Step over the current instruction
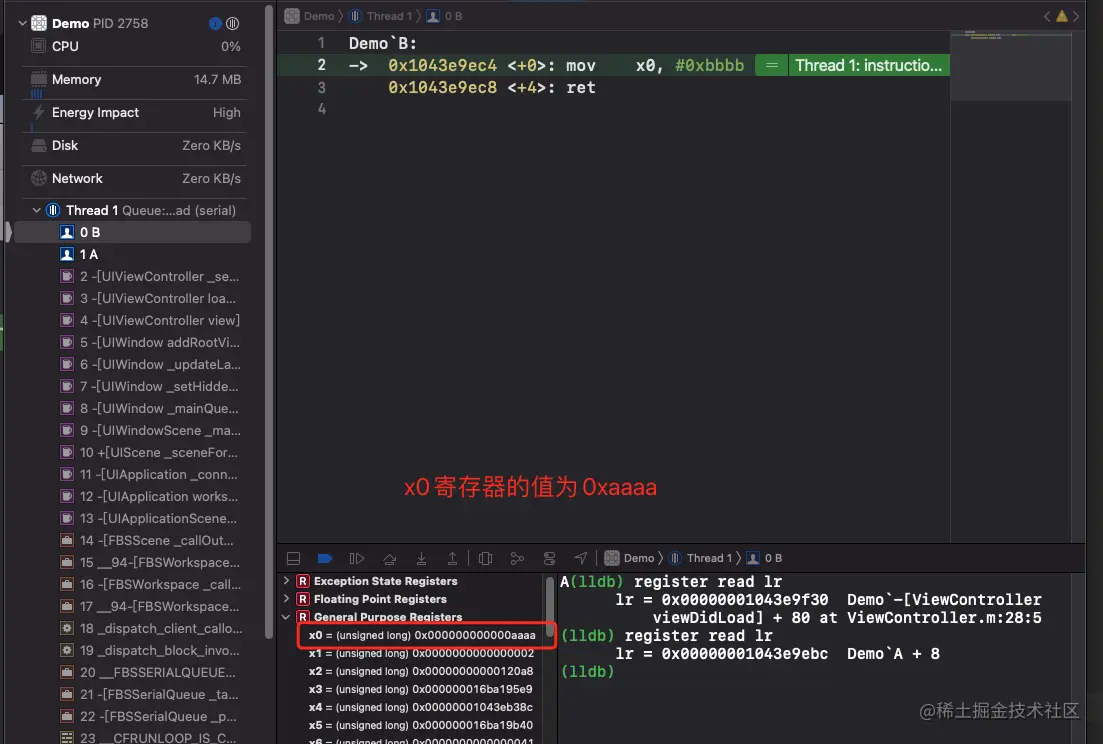1103x744 pixels. coord(389,558)
